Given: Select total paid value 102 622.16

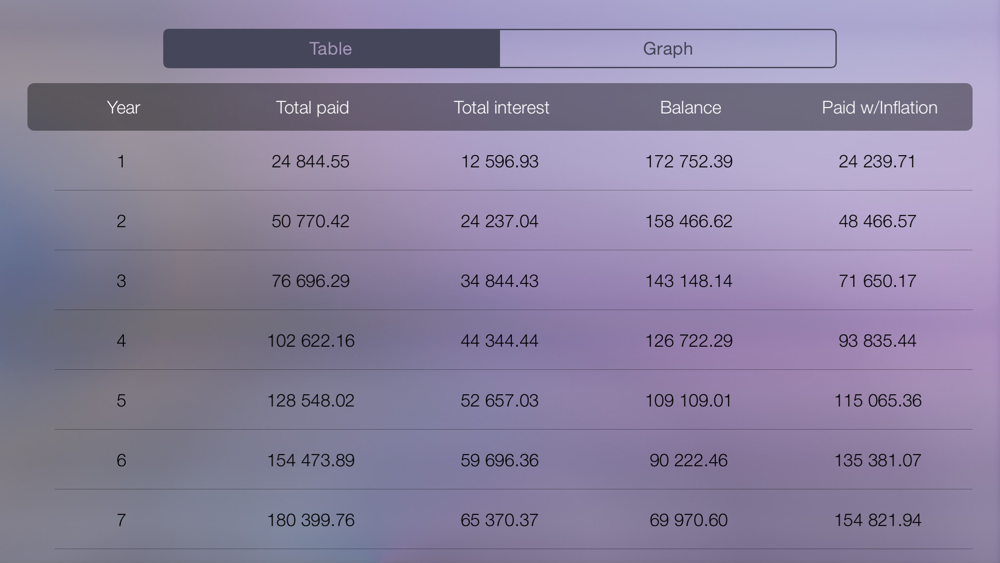Looking at the screenshot, I should 310,341.
